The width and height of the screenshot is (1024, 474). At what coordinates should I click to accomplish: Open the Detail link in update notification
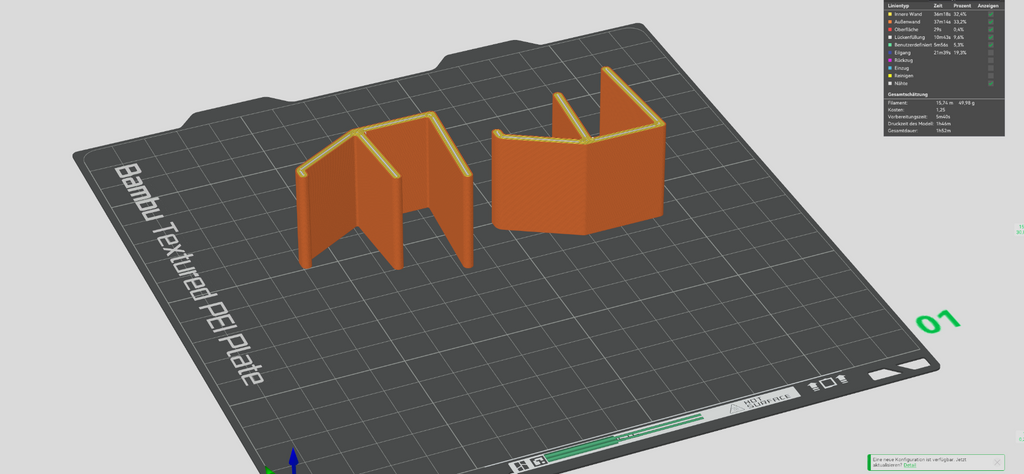point(910,465)
